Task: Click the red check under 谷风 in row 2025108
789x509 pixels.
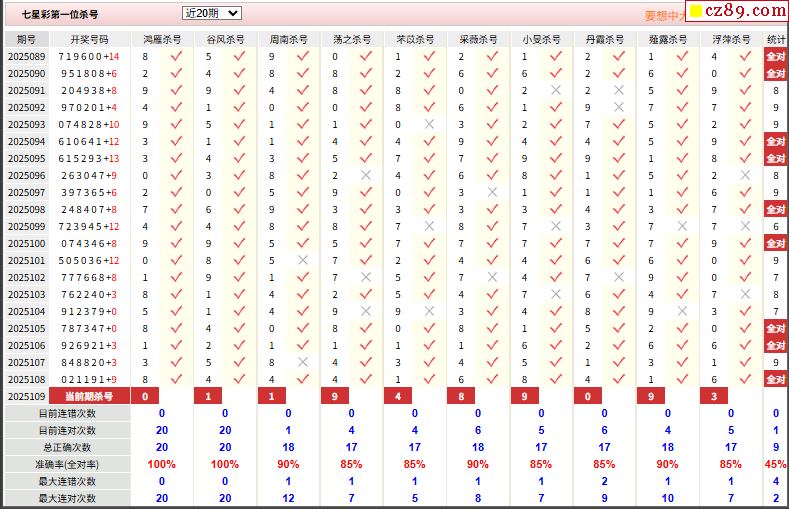Action: [x=240, y=379]
